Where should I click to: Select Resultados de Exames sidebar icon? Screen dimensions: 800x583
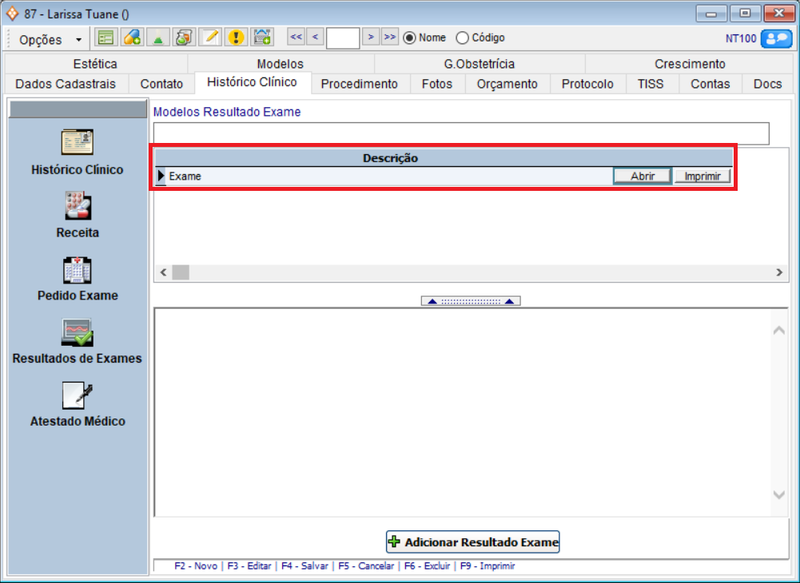[77, 332]
